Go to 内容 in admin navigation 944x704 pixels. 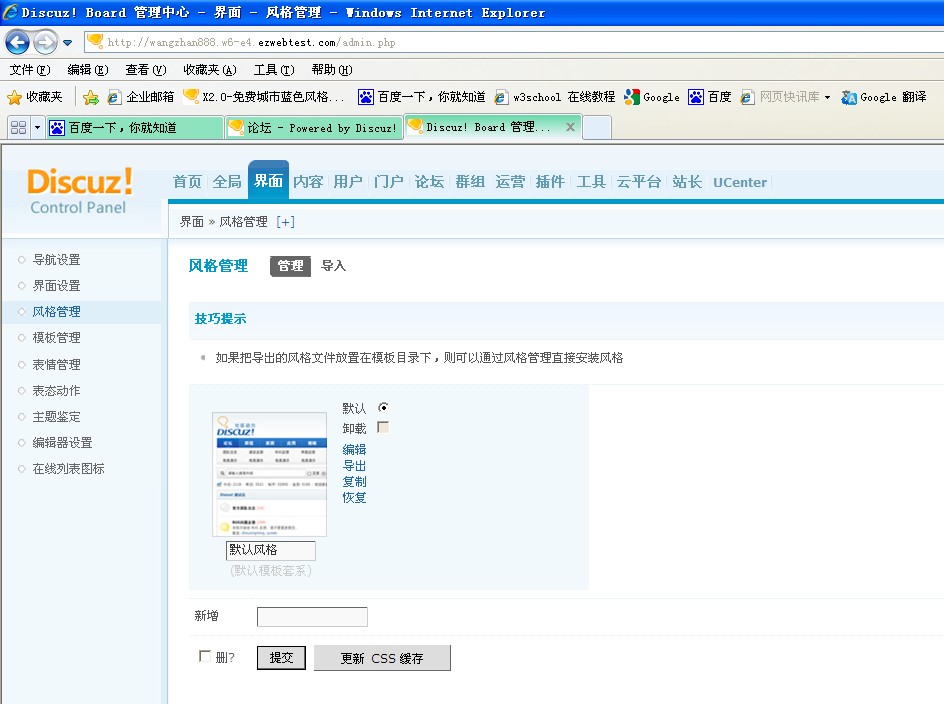308,182
